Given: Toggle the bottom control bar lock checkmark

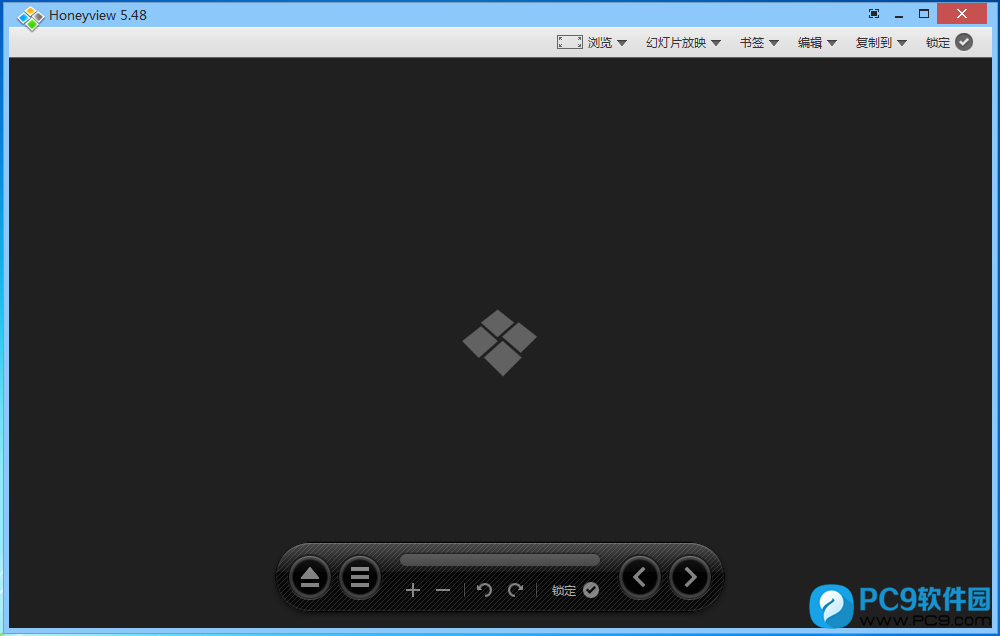Looking at the screenshot, I should tap(591, 590).
